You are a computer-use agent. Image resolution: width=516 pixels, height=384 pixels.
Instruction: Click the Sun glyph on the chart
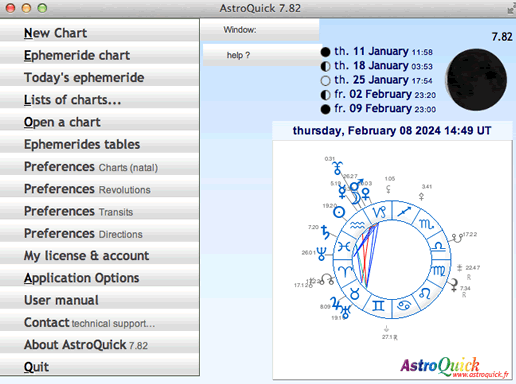coord(339,212)
